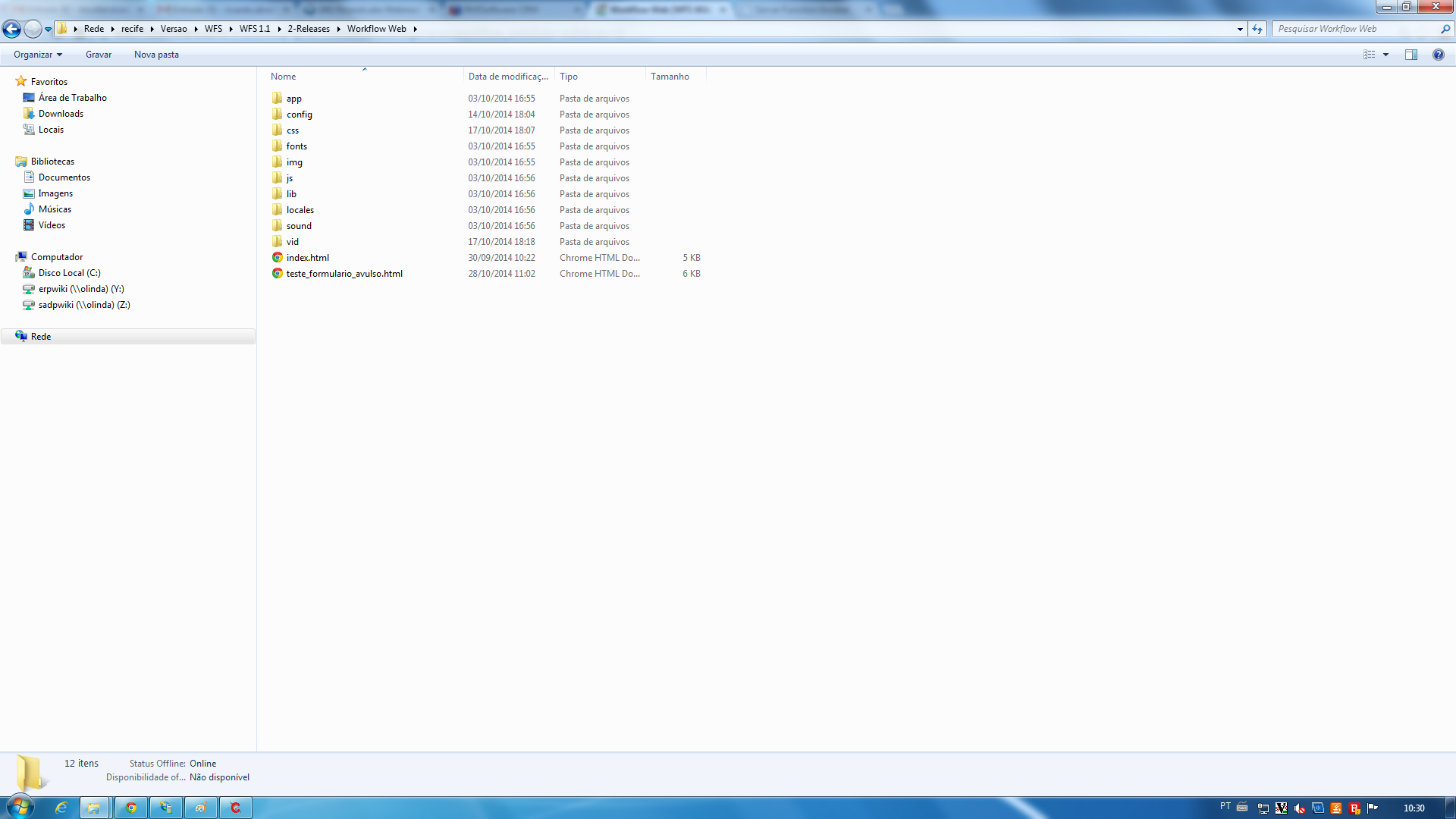Image resolution: width=1456 pixels, height=819 pixels.
Task: Select the config folder
Action: (x=299, y=115)
